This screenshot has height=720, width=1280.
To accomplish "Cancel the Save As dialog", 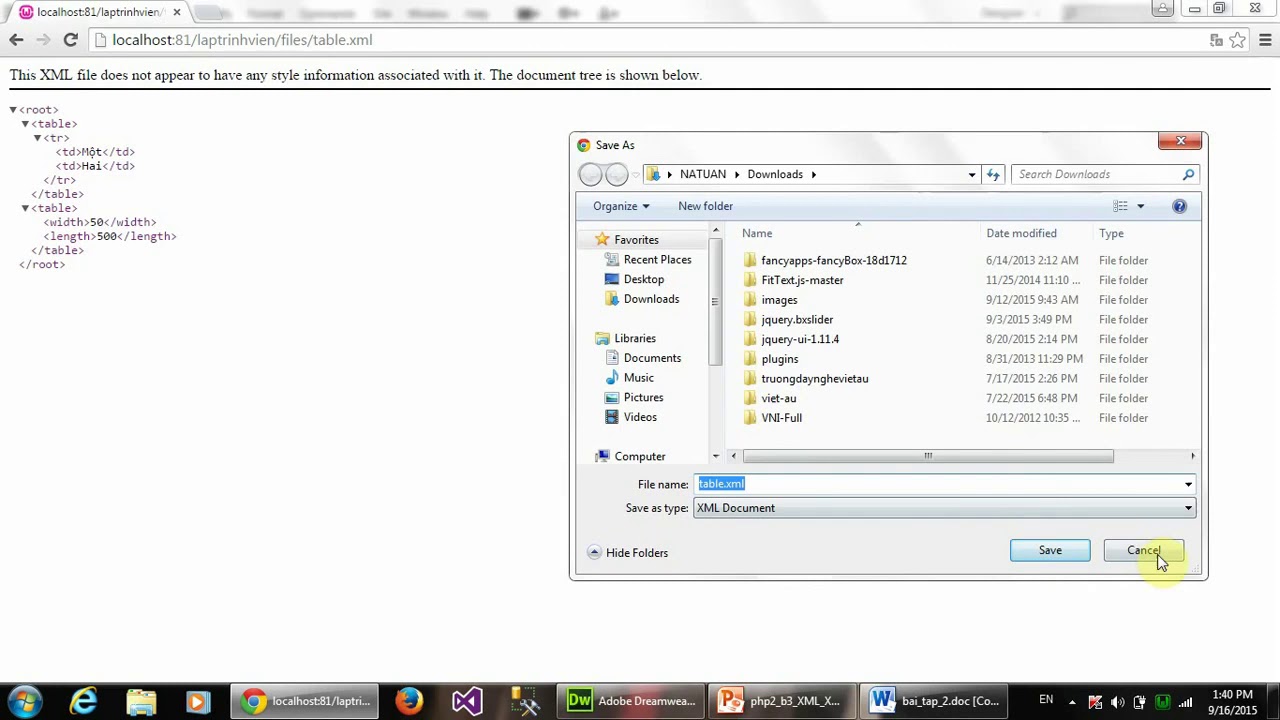I will (1144, 550).
